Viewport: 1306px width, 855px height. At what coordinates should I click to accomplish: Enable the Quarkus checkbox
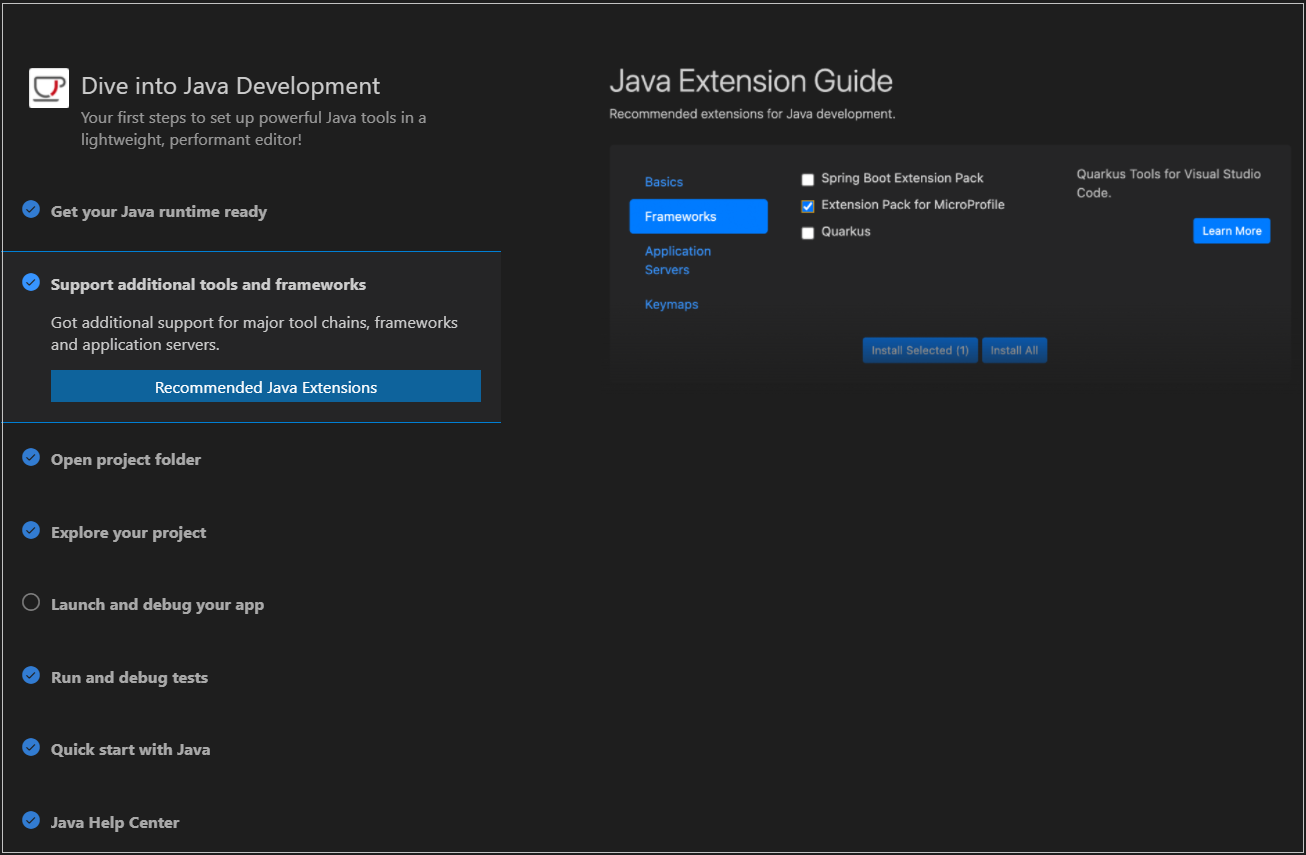808,232
